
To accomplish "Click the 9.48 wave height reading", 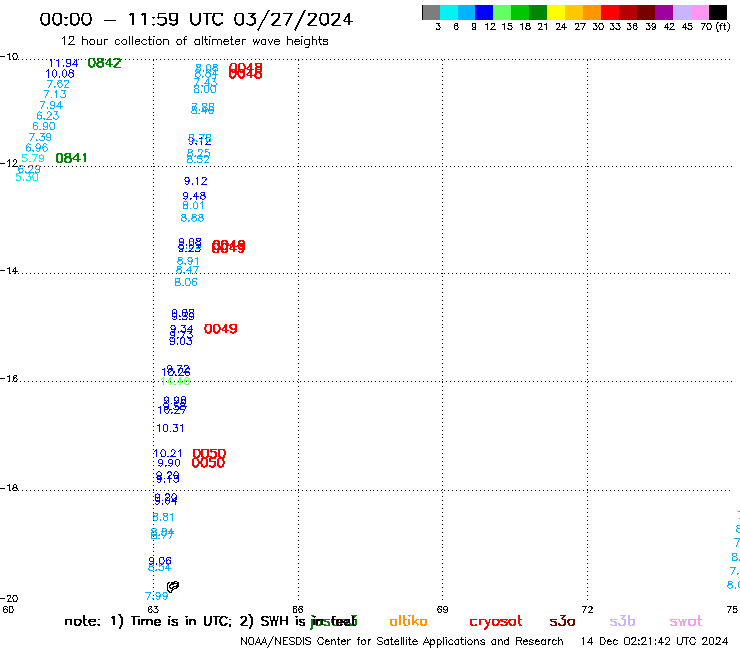I will click(x=194, y=196).
